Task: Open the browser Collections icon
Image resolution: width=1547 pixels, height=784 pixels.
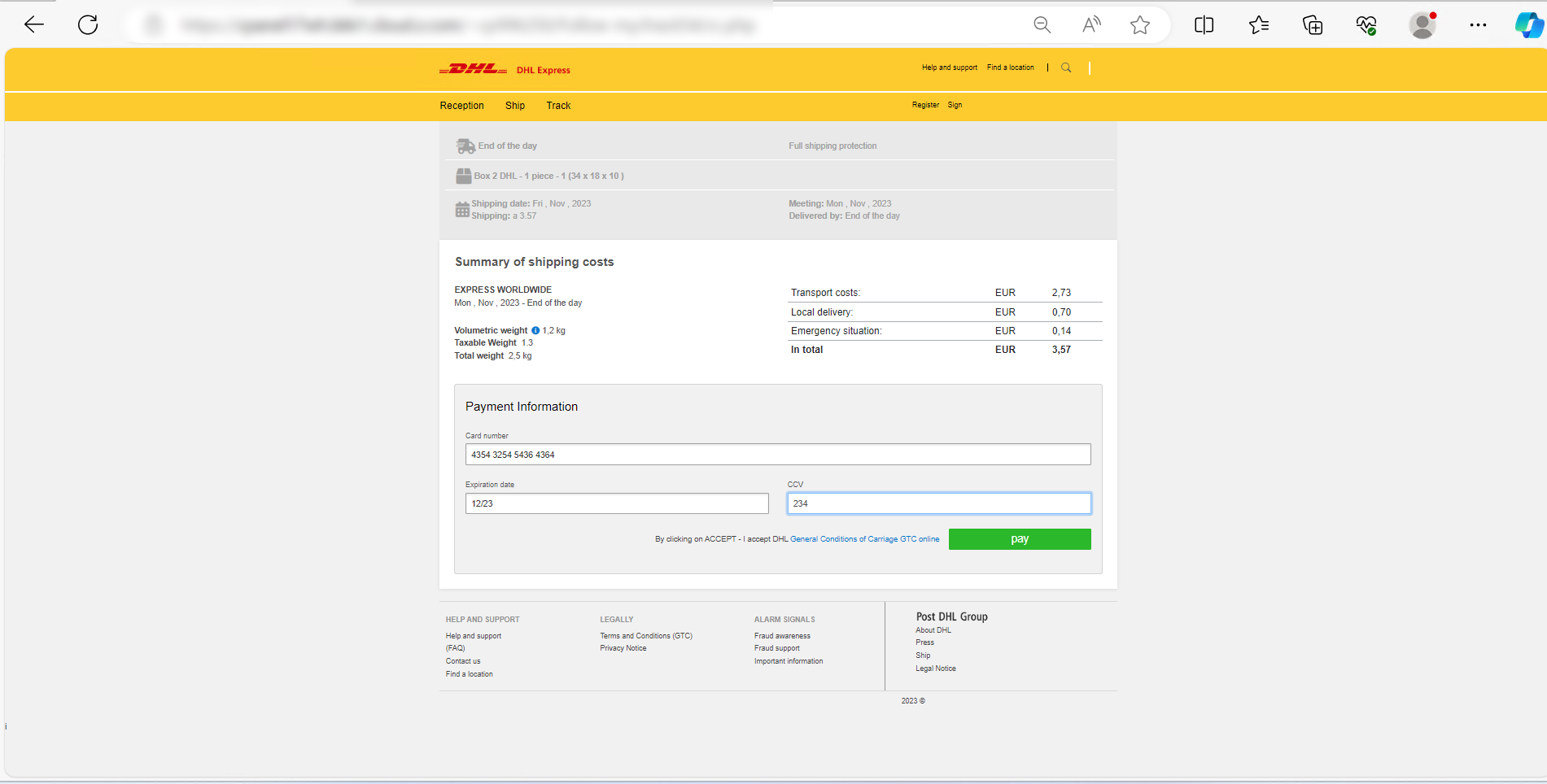Action: 1312,25
